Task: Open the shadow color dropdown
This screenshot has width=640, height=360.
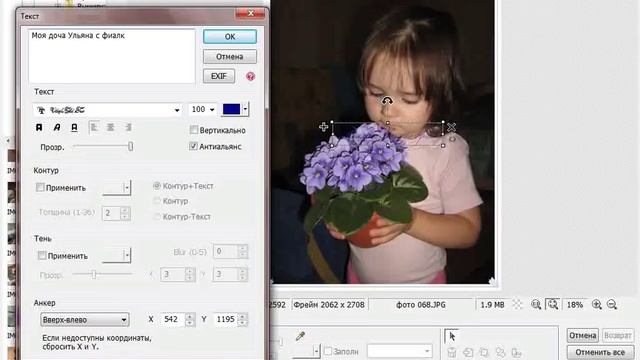Action: (127, 255)
